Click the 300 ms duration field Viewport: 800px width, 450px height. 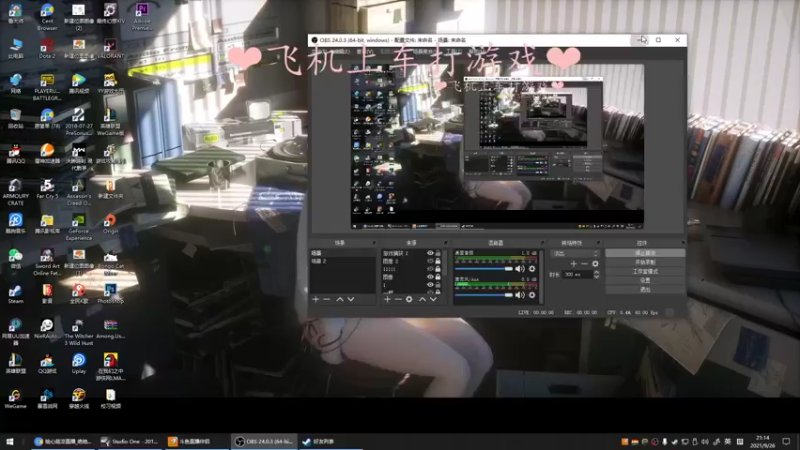click(x=578, y=274)
